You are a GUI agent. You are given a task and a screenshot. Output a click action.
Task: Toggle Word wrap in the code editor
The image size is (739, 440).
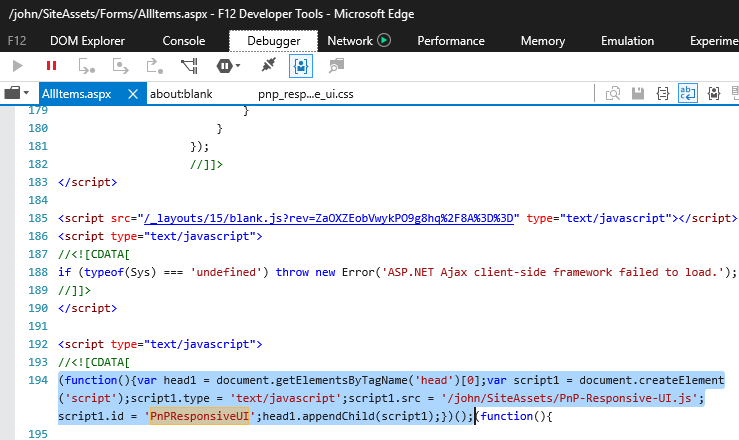pos(688,93)
